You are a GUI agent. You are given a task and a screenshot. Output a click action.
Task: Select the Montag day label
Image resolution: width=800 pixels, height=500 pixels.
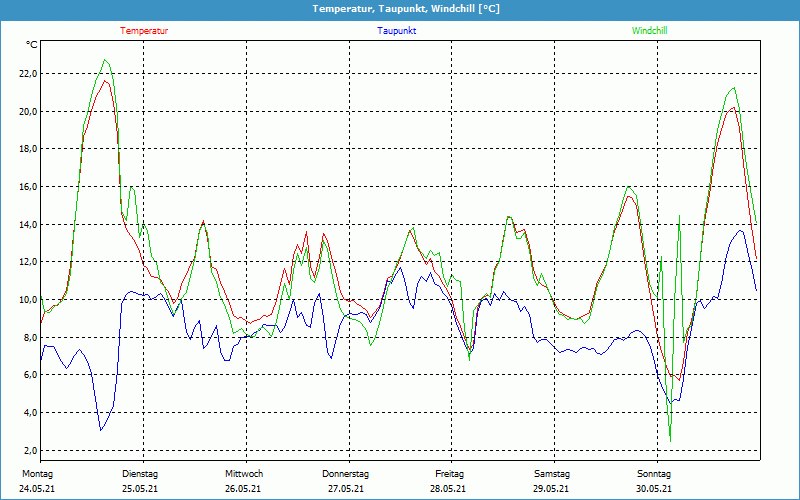point(37,474)
